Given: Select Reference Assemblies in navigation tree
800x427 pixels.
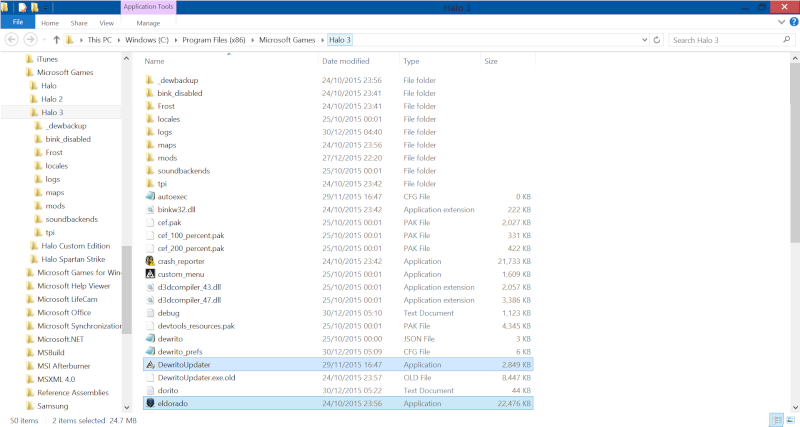Looking at the screenshot, I should tap(73, 392).
